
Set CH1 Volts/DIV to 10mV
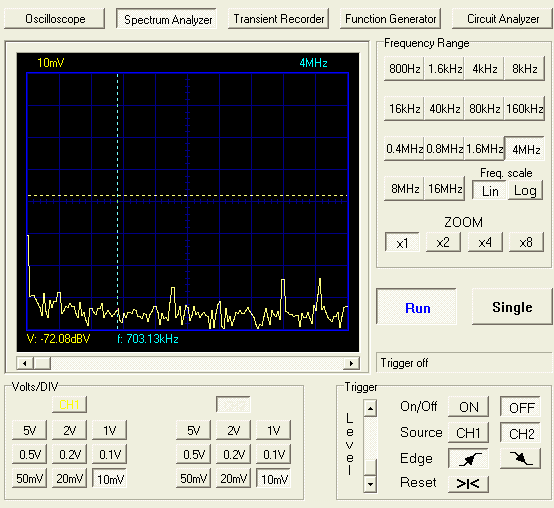[x=110, y=478]
